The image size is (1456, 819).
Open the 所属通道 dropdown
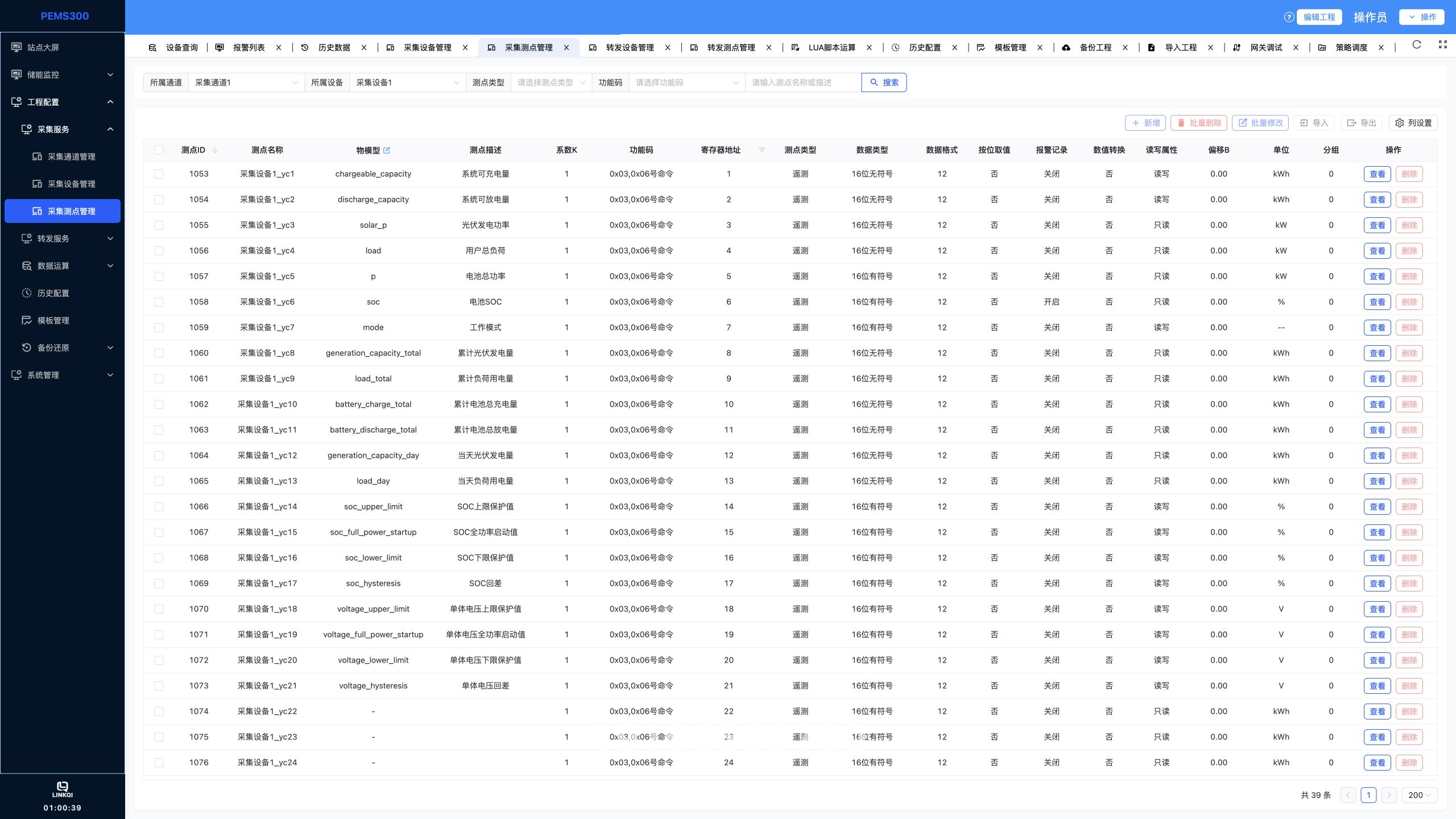click(246, 82)
